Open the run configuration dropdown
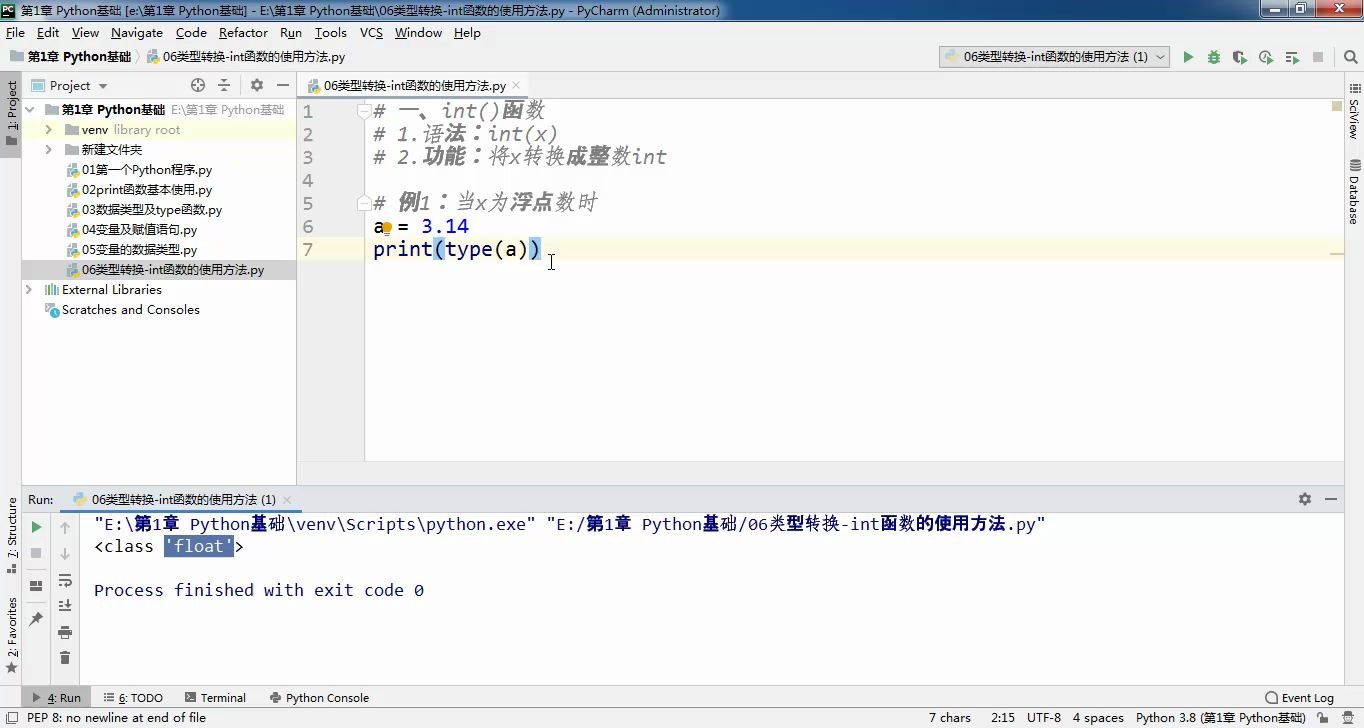1364x728 pixels. pyautogui.click(x=1054, y=57)
